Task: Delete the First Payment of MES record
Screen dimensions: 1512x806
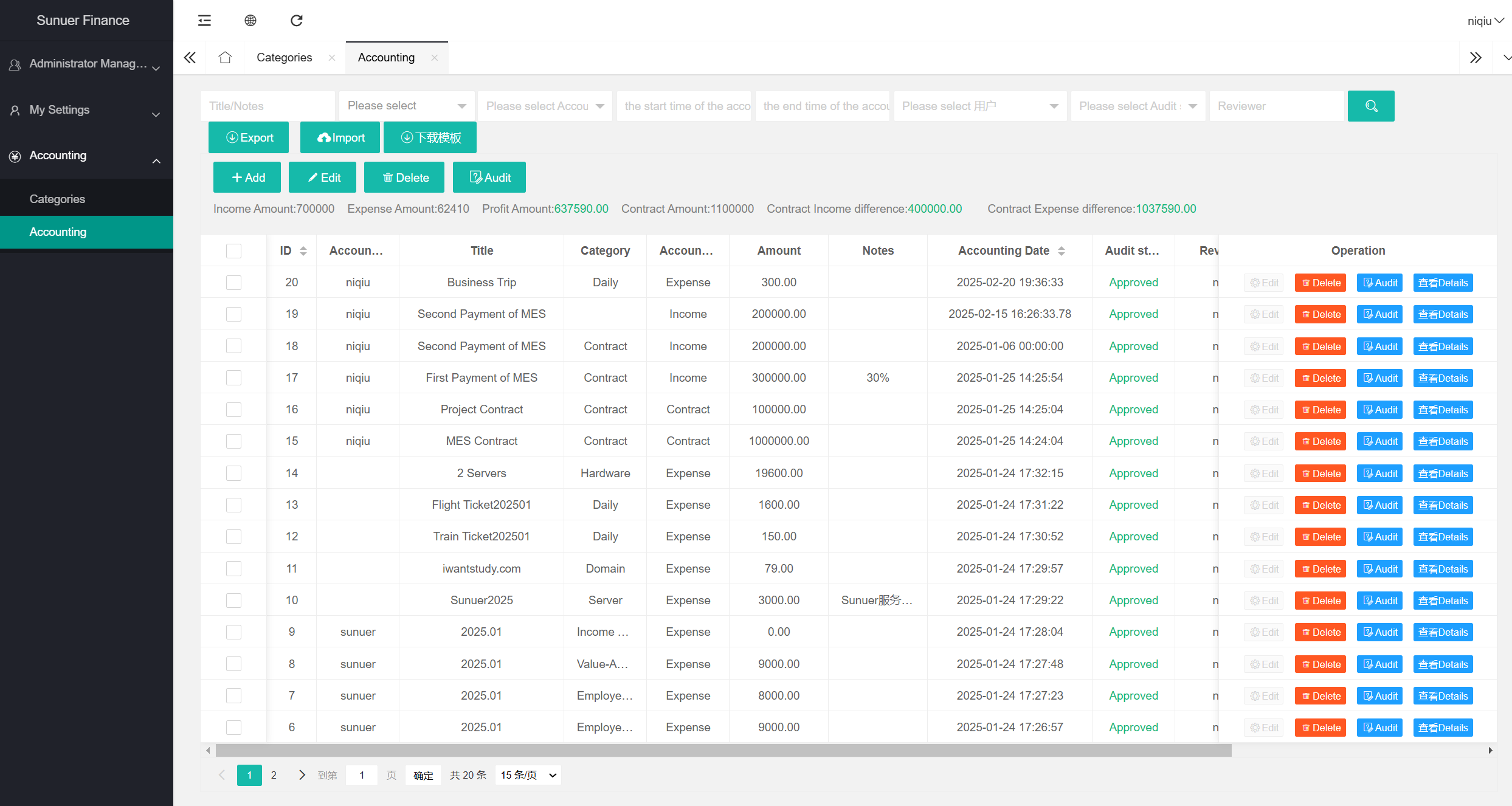Action: pyautogui.click(x=1320, y=378)
